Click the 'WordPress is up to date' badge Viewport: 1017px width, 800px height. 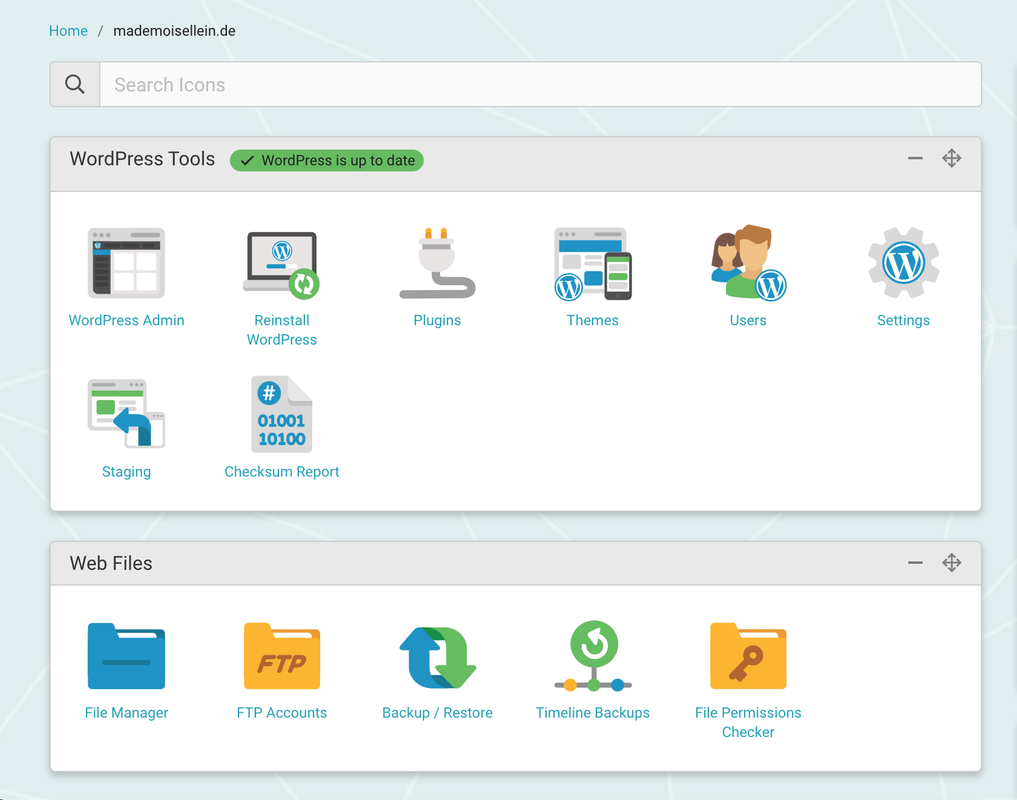327,160
